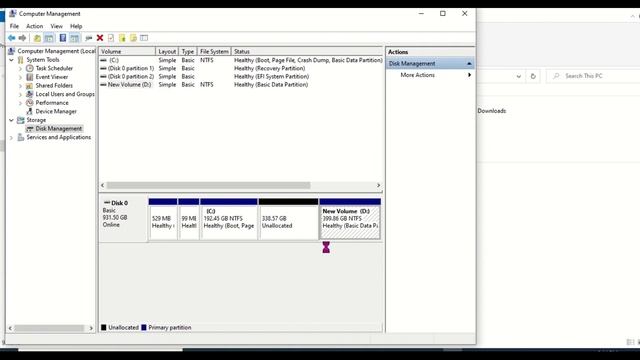Sort by the File System column header
Screen dimensions: 640x360
(214, 51)
